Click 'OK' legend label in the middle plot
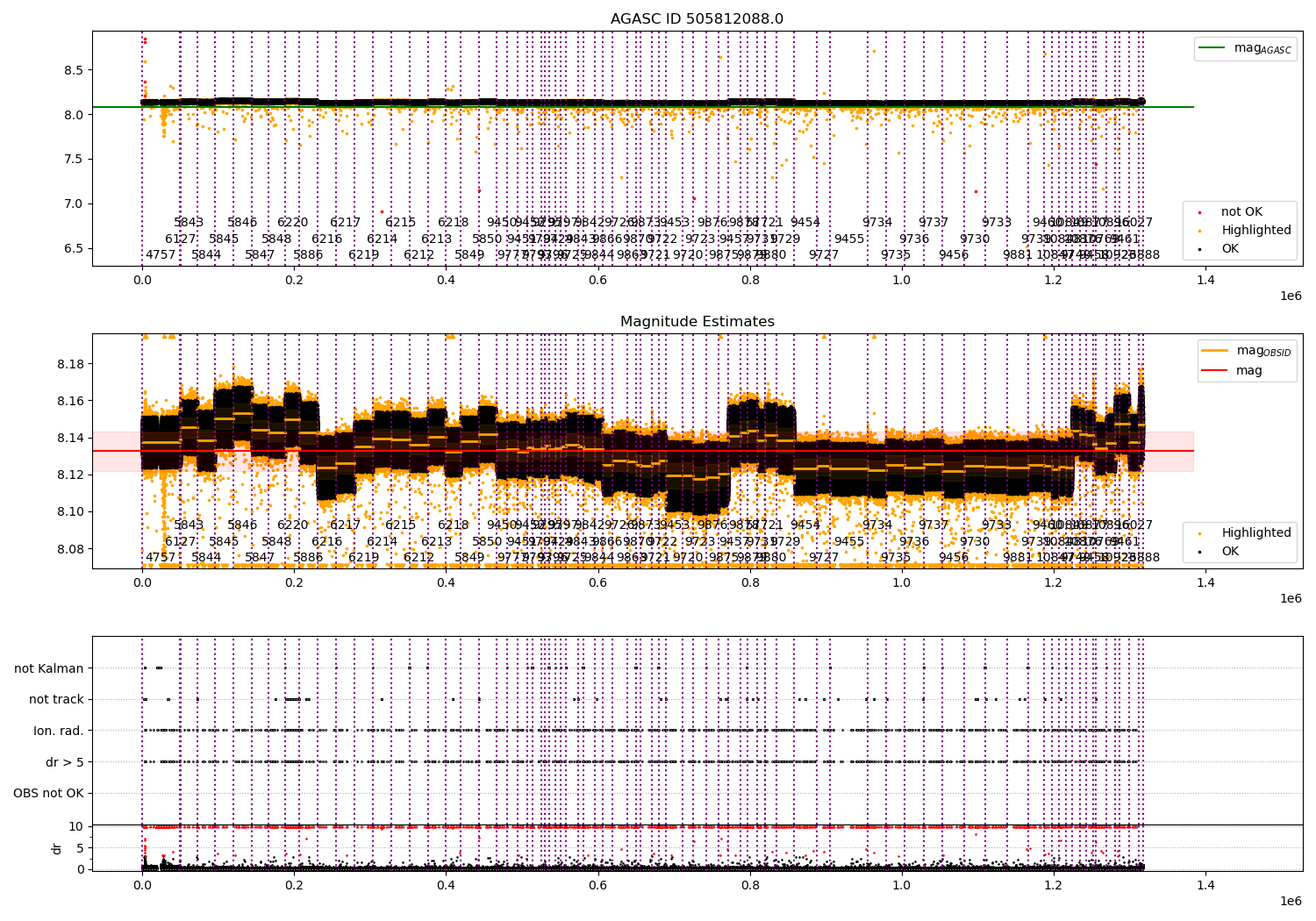Image resolution: width=1316 pixels, height=921 pixels. pos(1230,551)
